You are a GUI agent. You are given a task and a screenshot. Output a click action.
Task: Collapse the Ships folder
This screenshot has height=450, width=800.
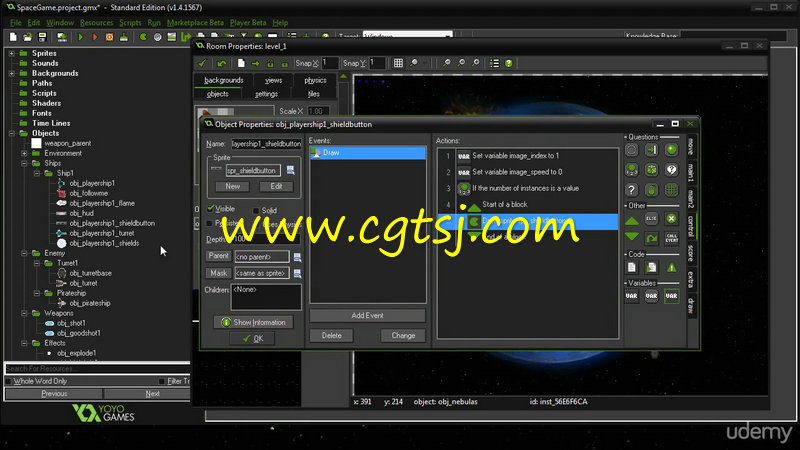[x=24, y=163]
